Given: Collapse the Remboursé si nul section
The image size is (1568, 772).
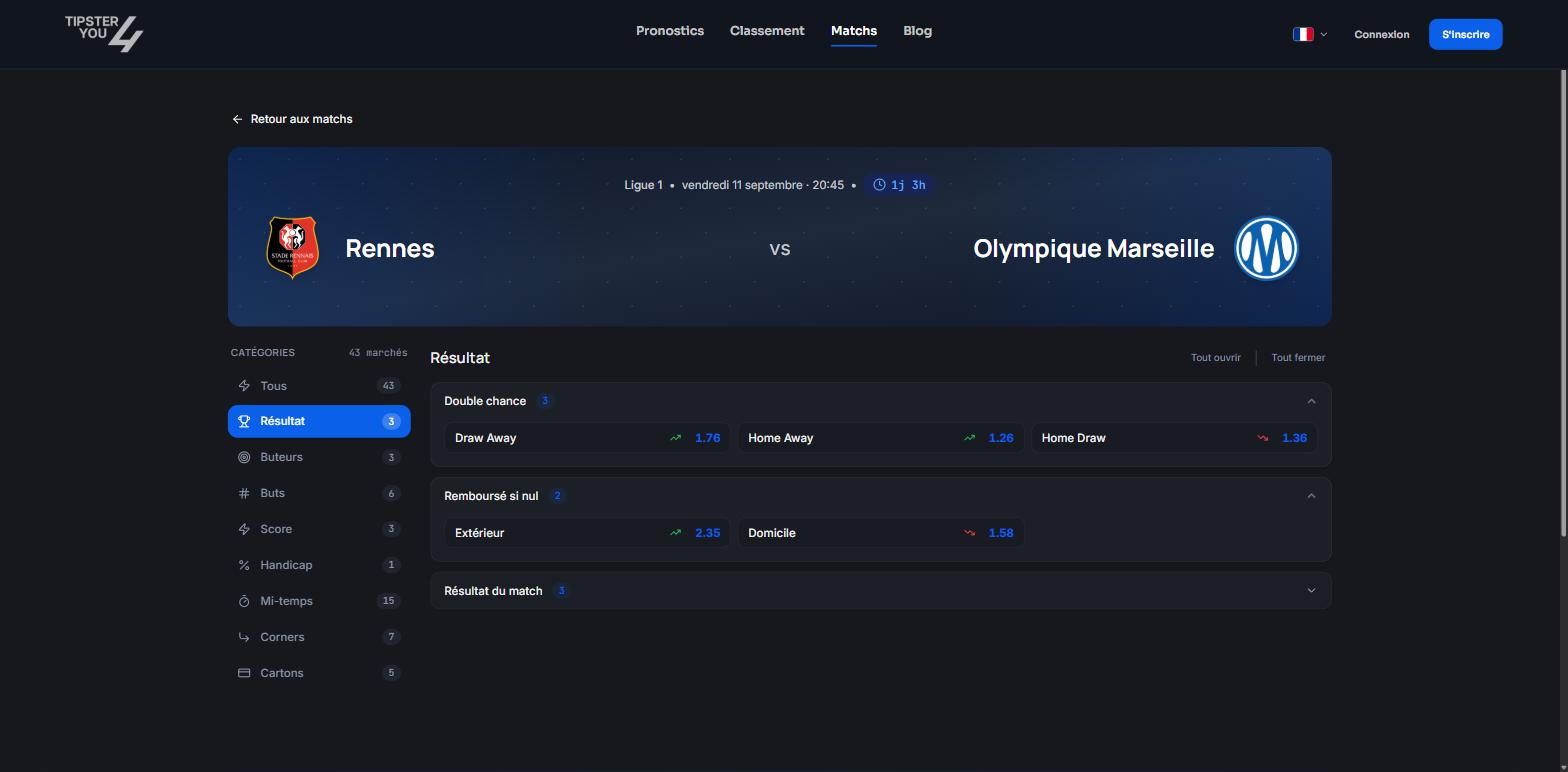Looking at the screenshot, I should [x=1311, y=496].
